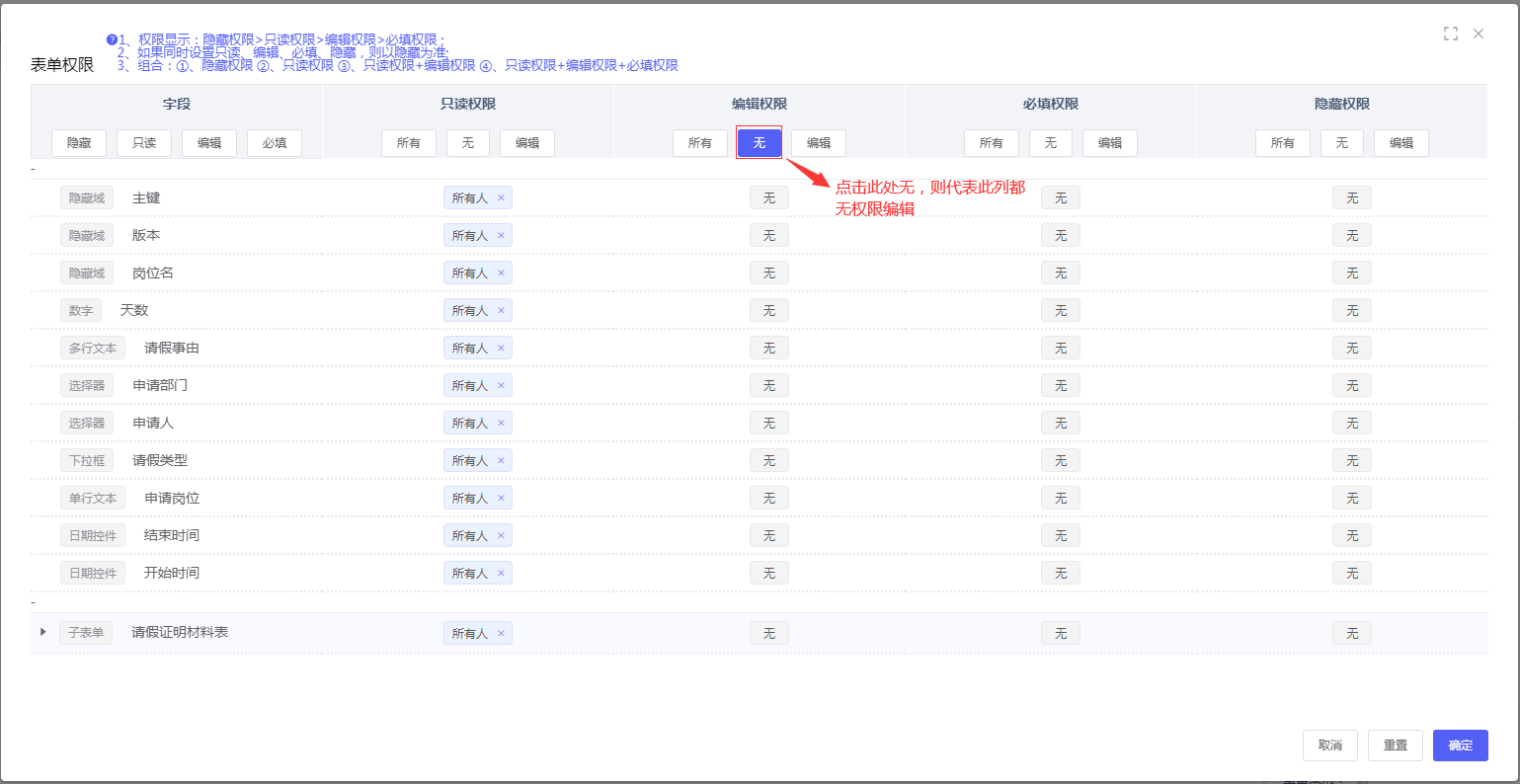Click the fullscreen expand icon
The image size is (1520, 784).
click(x=1450, y=34)
